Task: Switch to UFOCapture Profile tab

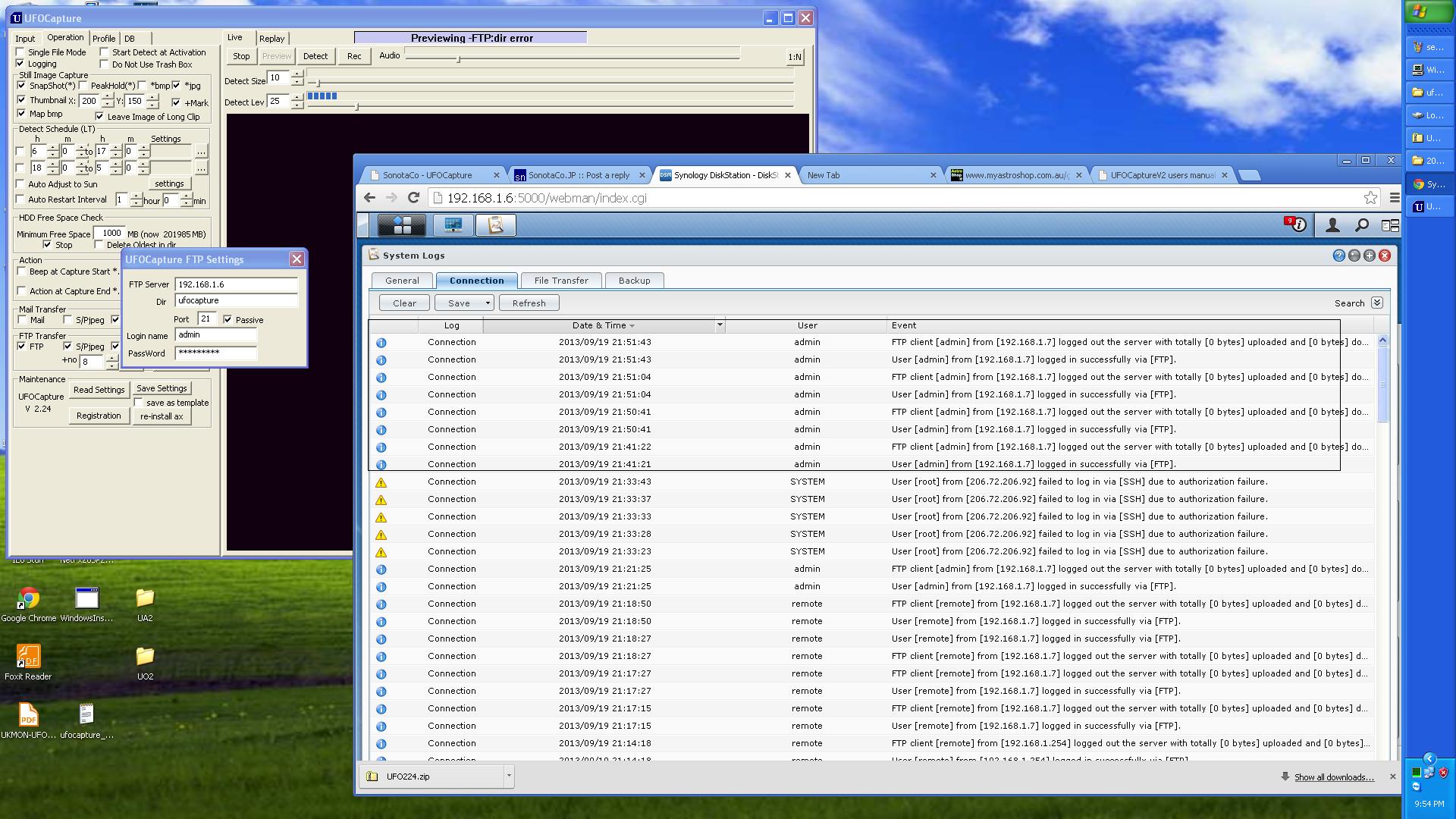Action: pos(104,39)
